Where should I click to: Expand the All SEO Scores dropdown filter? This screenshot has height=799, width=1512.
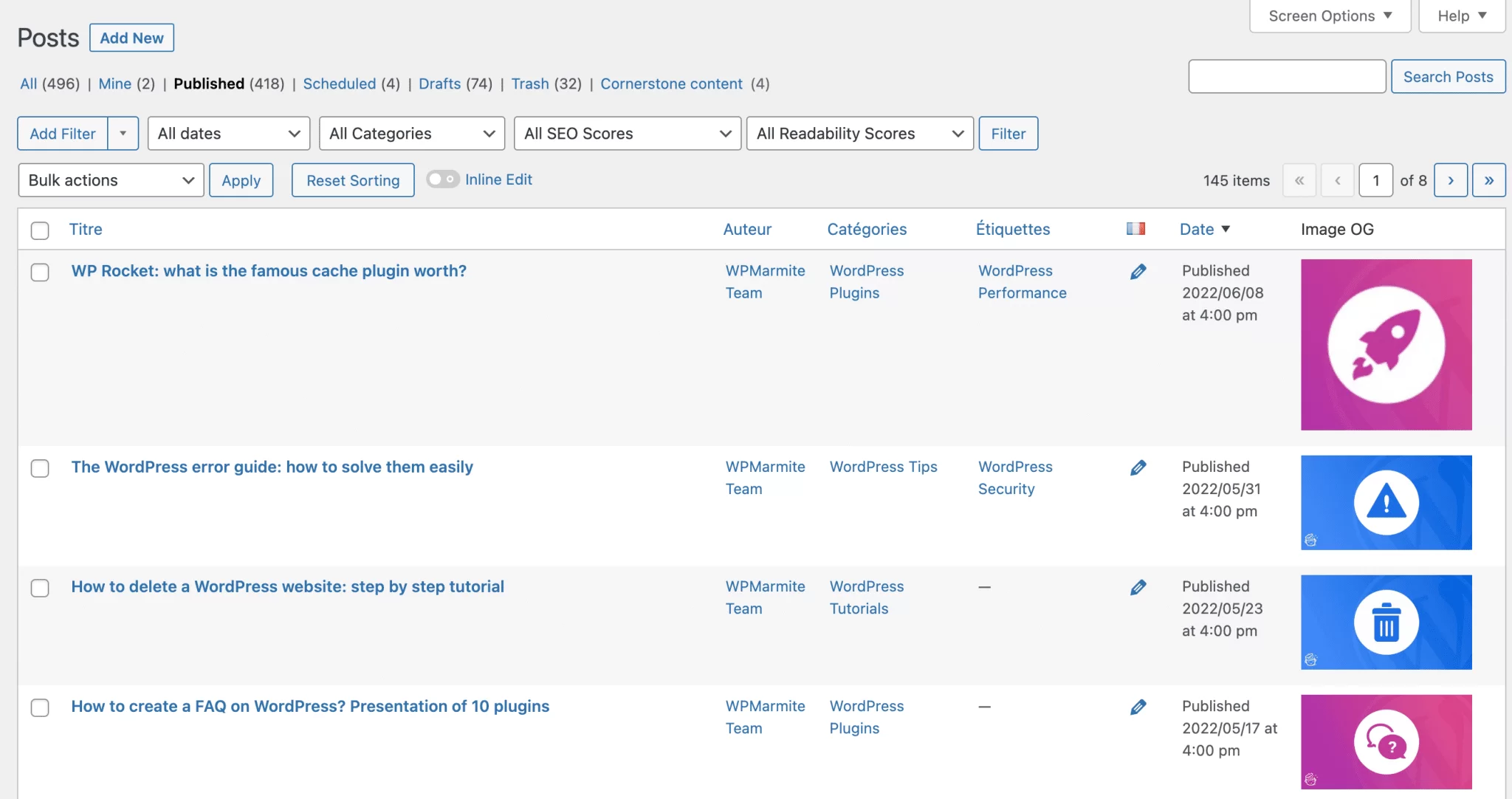(627, 132)
